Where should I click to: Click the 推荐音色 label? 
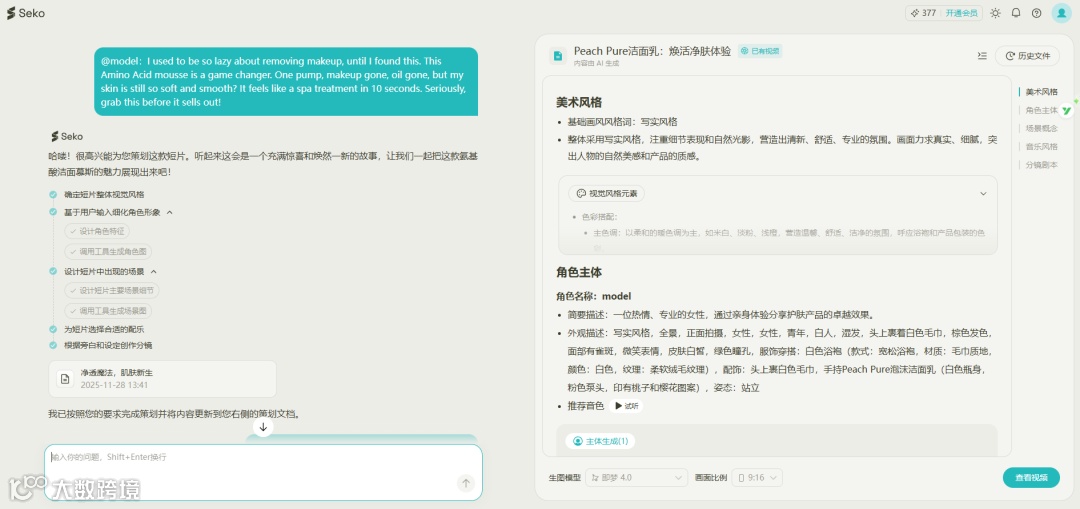(x=585, y=406)
